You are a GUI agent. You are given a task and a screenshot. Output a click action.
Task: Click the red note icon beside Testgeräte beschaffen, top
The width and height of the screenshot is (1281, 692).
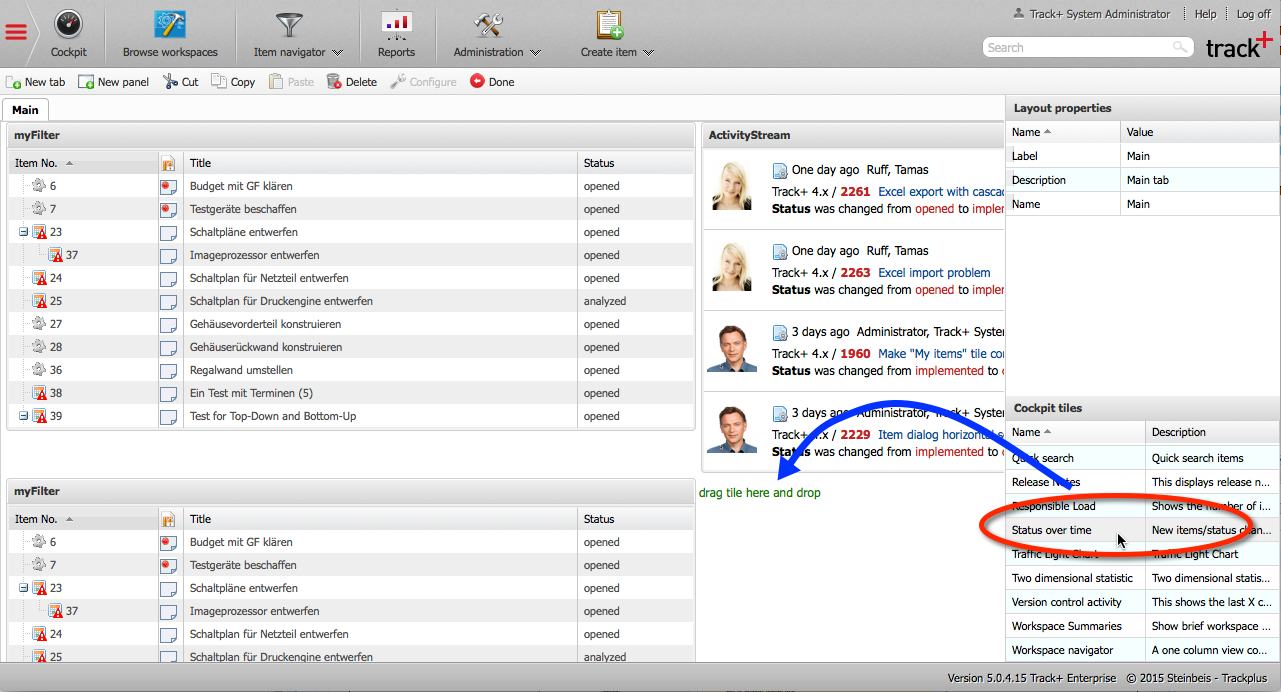pyautogui.click(x=169, y=209)
